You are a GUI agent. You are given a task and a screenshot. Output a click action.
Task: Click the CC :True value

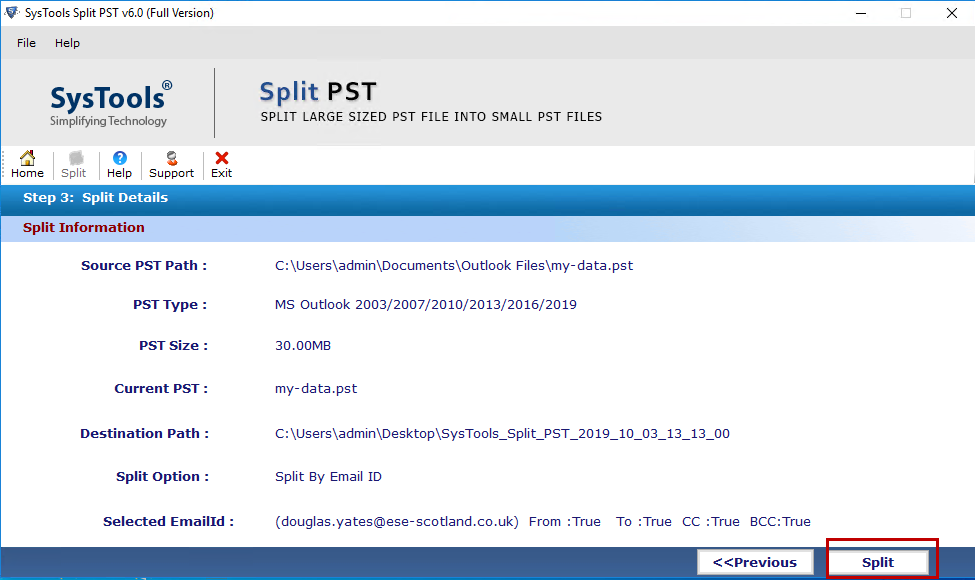[x=711, y=522]
